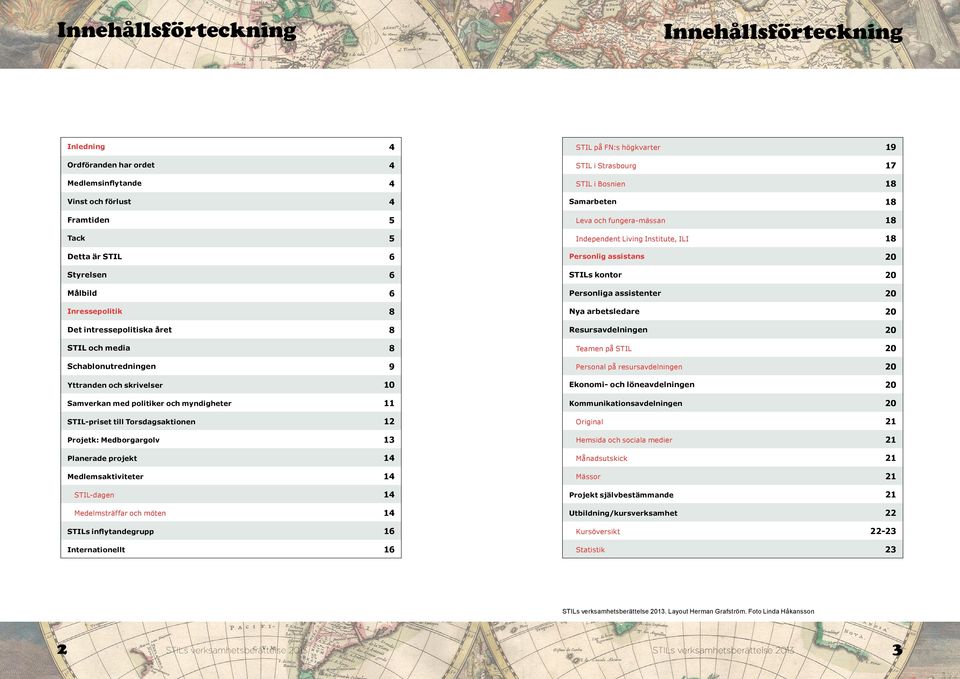The height and width of the screenshot is (679, 960).
Task: Click the 'Inledning' contents entry
Action: (x=231, y=147)
